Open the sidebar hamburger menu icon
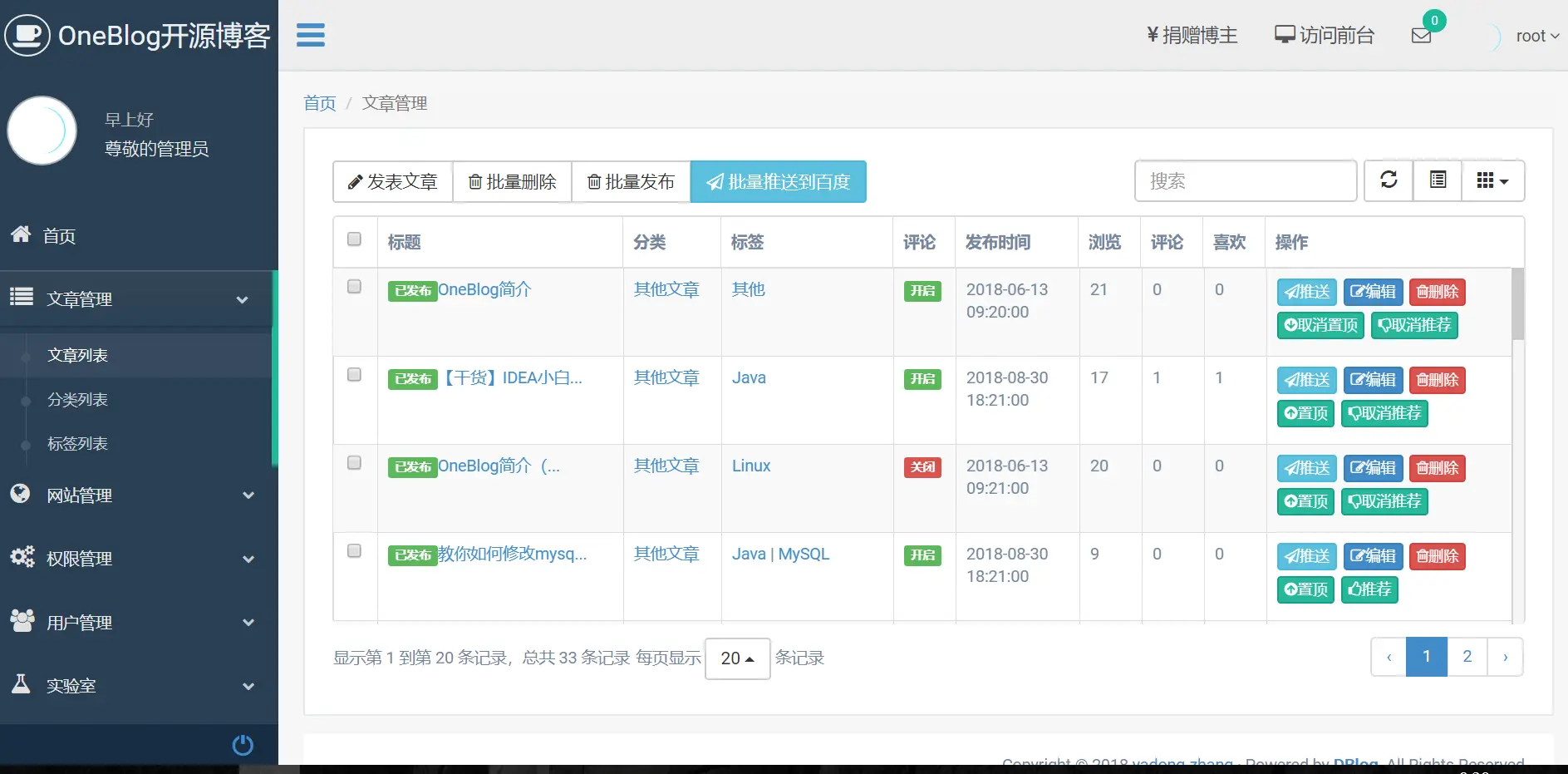 [x=310, y=35]
